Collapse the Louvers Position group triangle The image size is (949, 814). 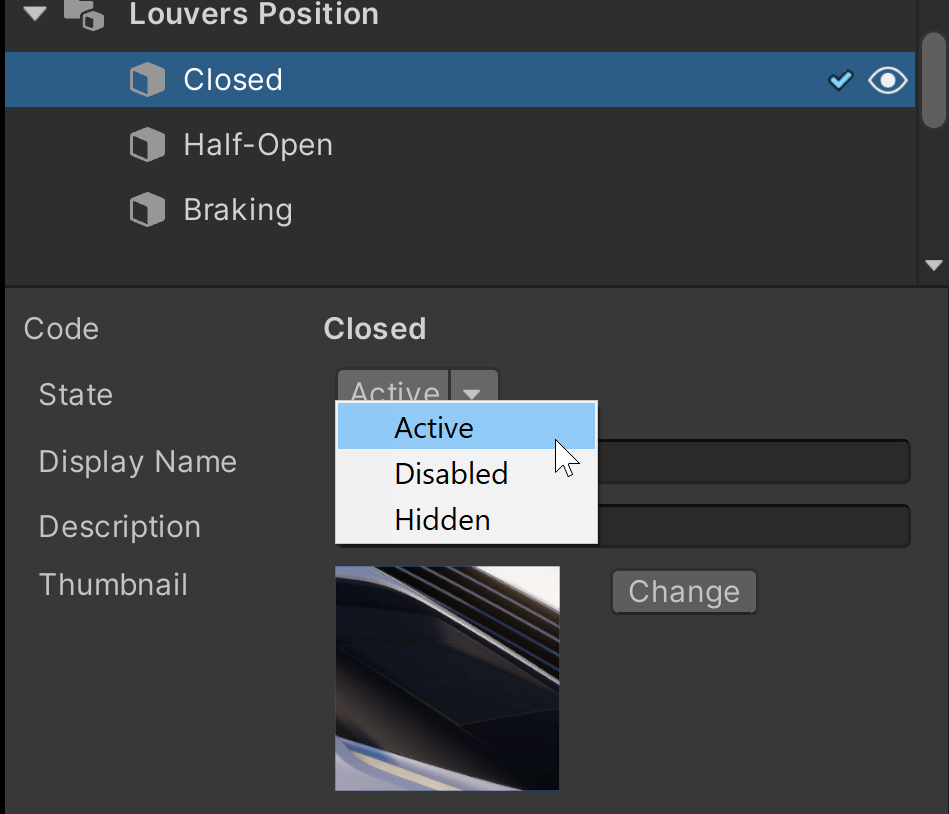point(37,14)
